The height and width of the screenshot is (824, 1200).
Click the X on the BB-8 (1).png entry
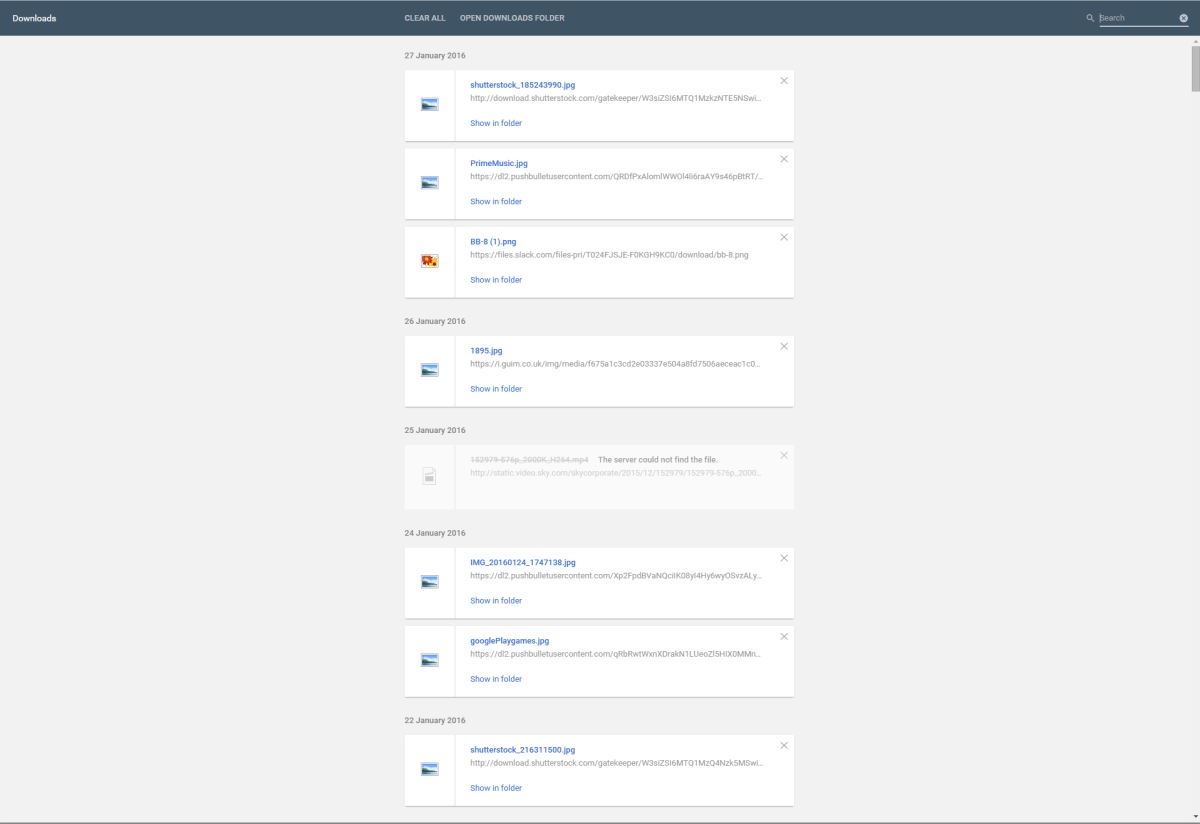(784, 237)
